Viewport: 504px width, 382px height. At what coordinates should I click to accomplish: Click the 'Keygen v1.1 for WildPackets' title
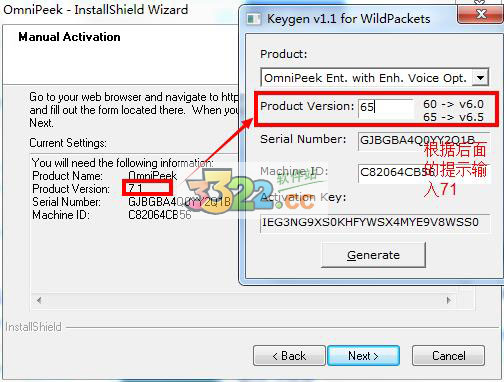click(x=349, y=19)
